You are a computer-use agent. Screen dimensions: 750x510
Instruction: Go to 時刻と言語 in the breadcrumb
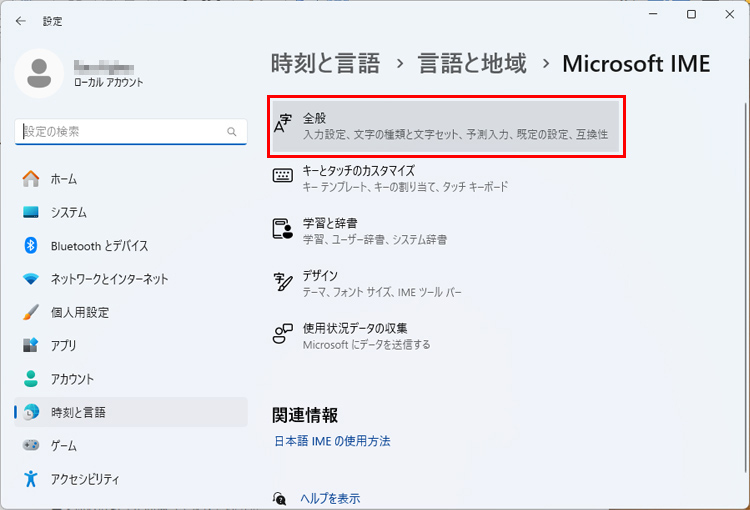click(x=325, y=64)
